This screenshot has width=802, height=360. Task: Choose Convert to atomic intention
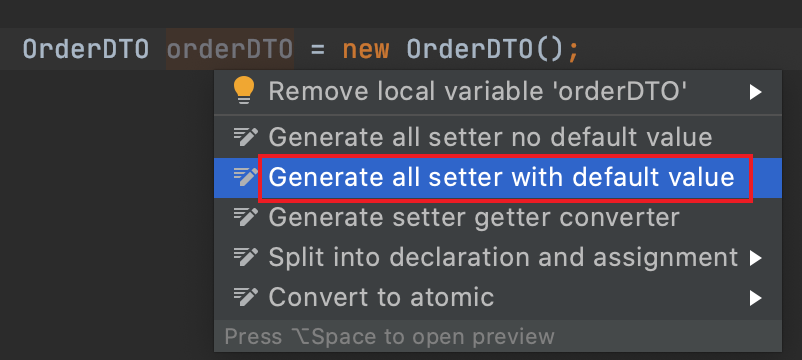click(498, 297)
